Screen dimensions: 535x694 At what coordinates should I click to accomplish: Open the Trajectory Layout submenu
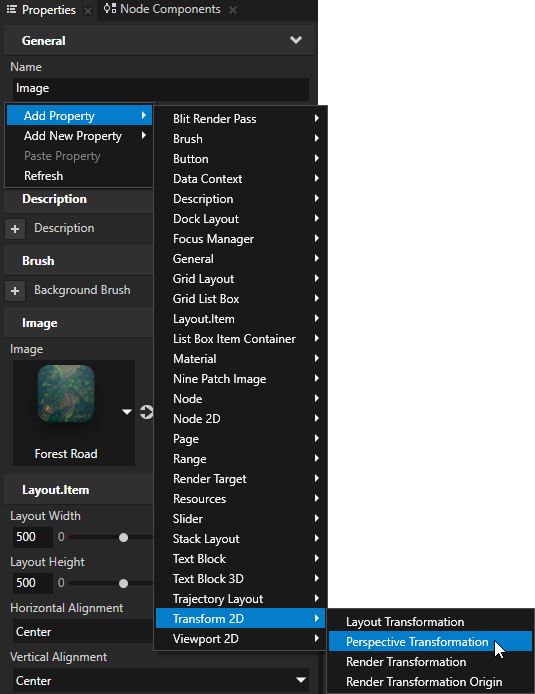click(241, 599)
